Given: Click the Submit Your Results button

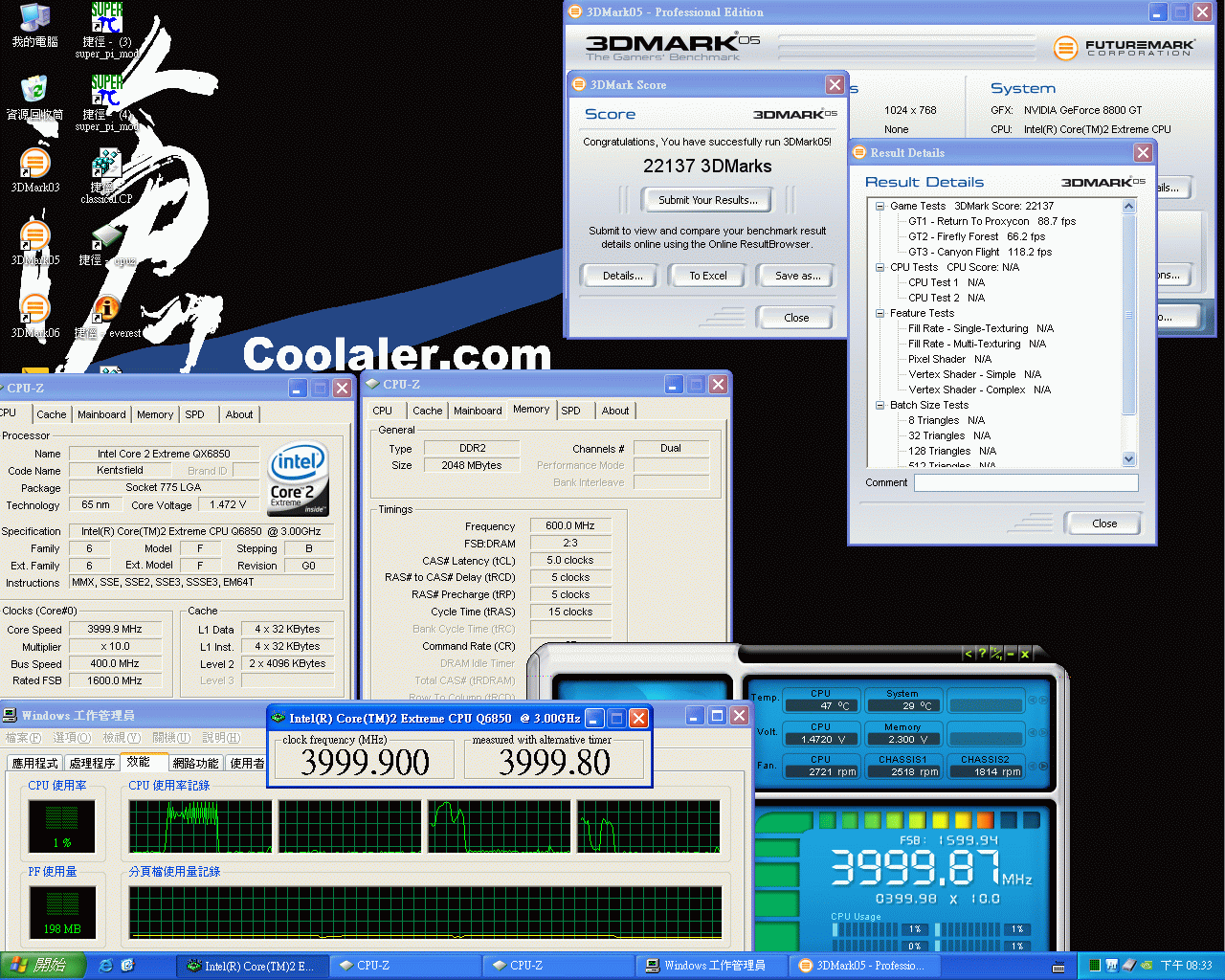Looking at the screenshot, I should click(x=707, y=200).
